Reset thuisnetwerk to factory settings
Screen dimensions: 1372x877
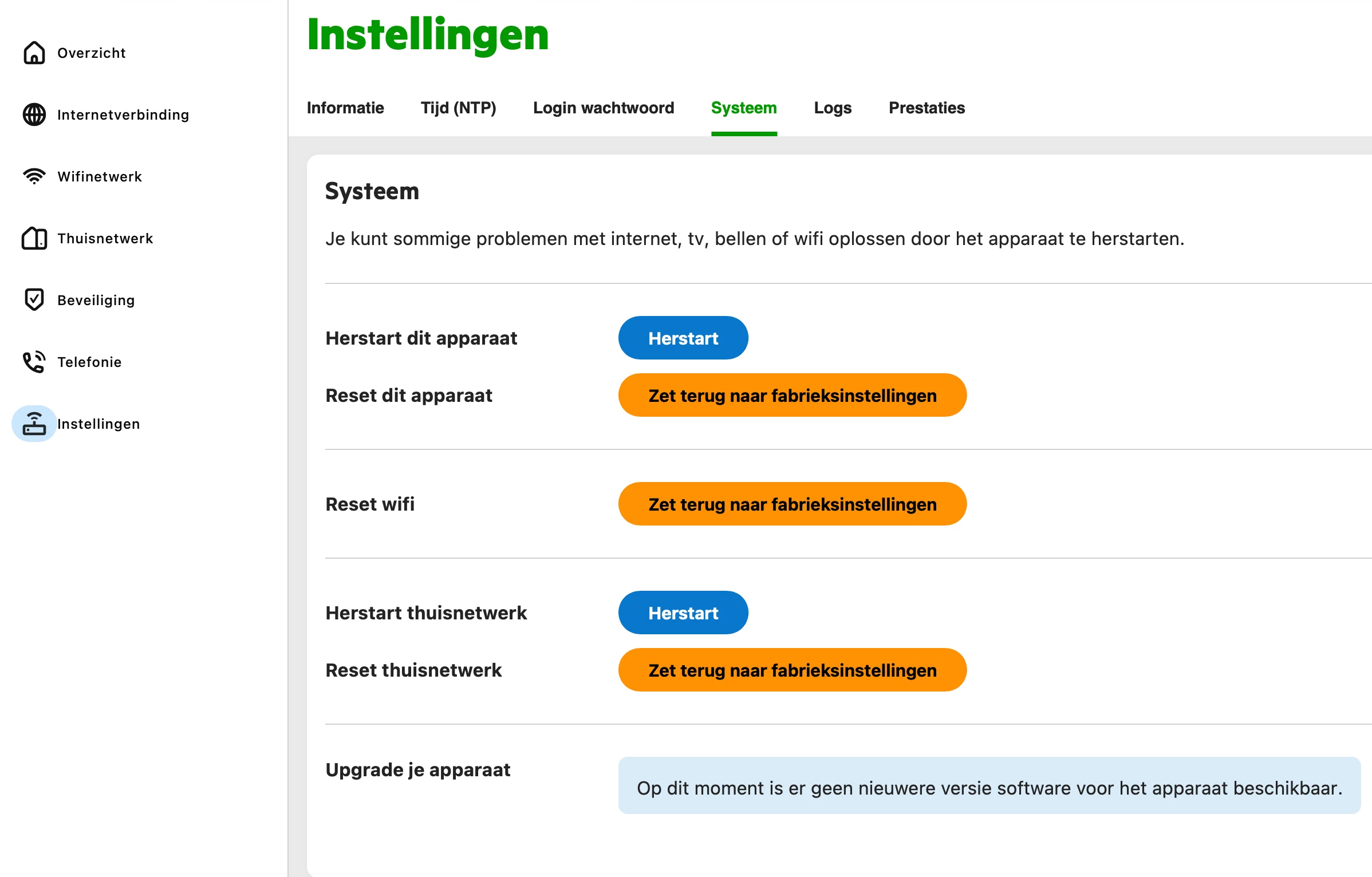(x=792, y=670)
